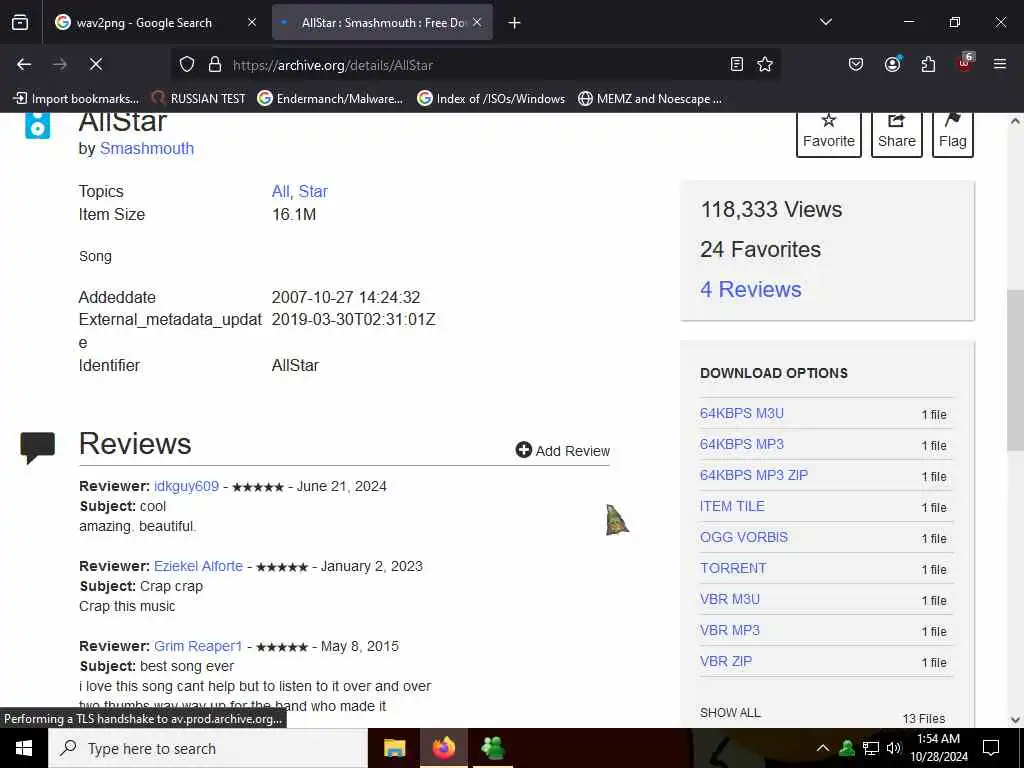Switch to AllStar Smashmouth tab

pyautogui.click(x=382, y=23)
